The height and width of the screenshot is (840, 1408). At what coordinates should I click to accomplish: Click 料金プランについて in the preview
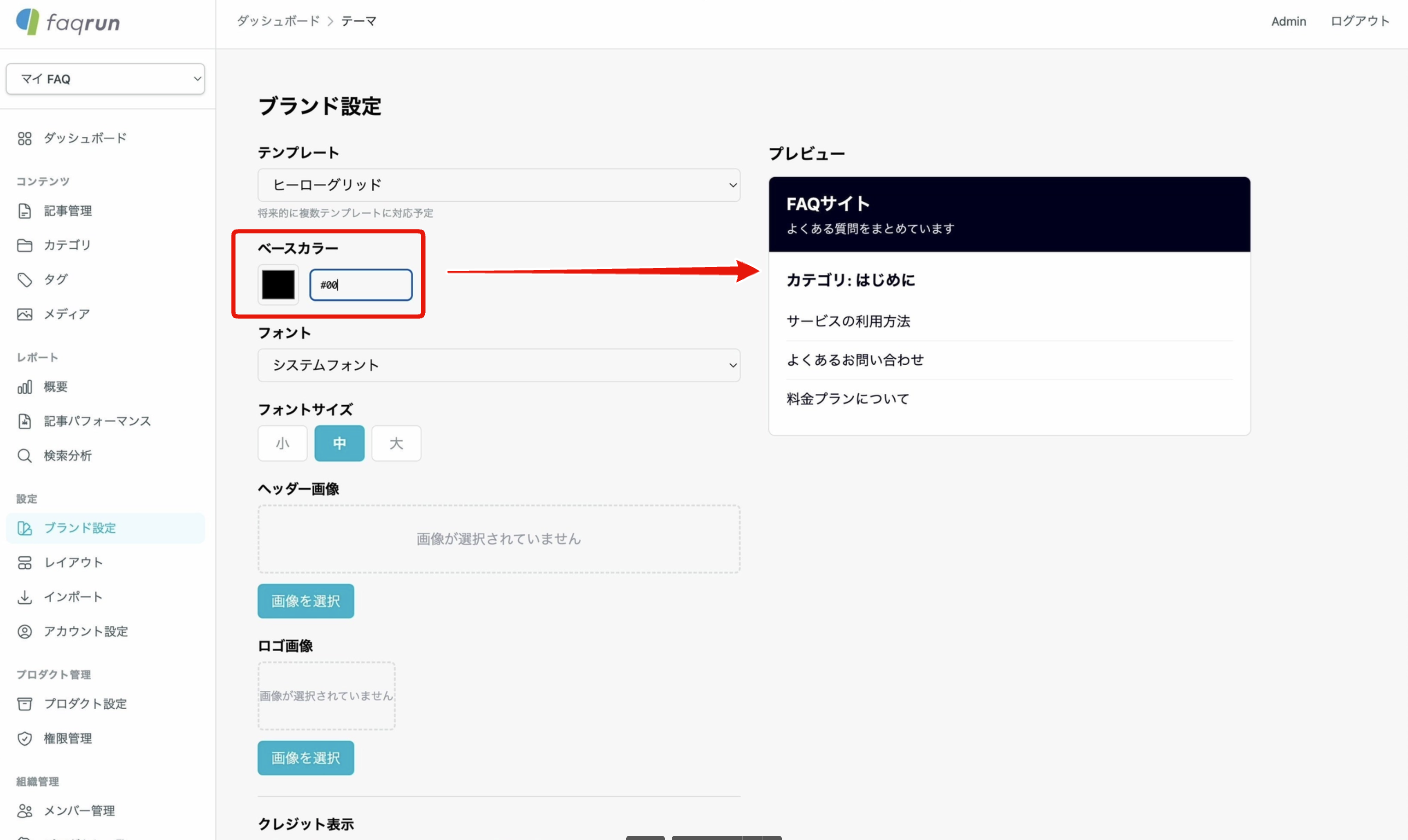(847, 399)
